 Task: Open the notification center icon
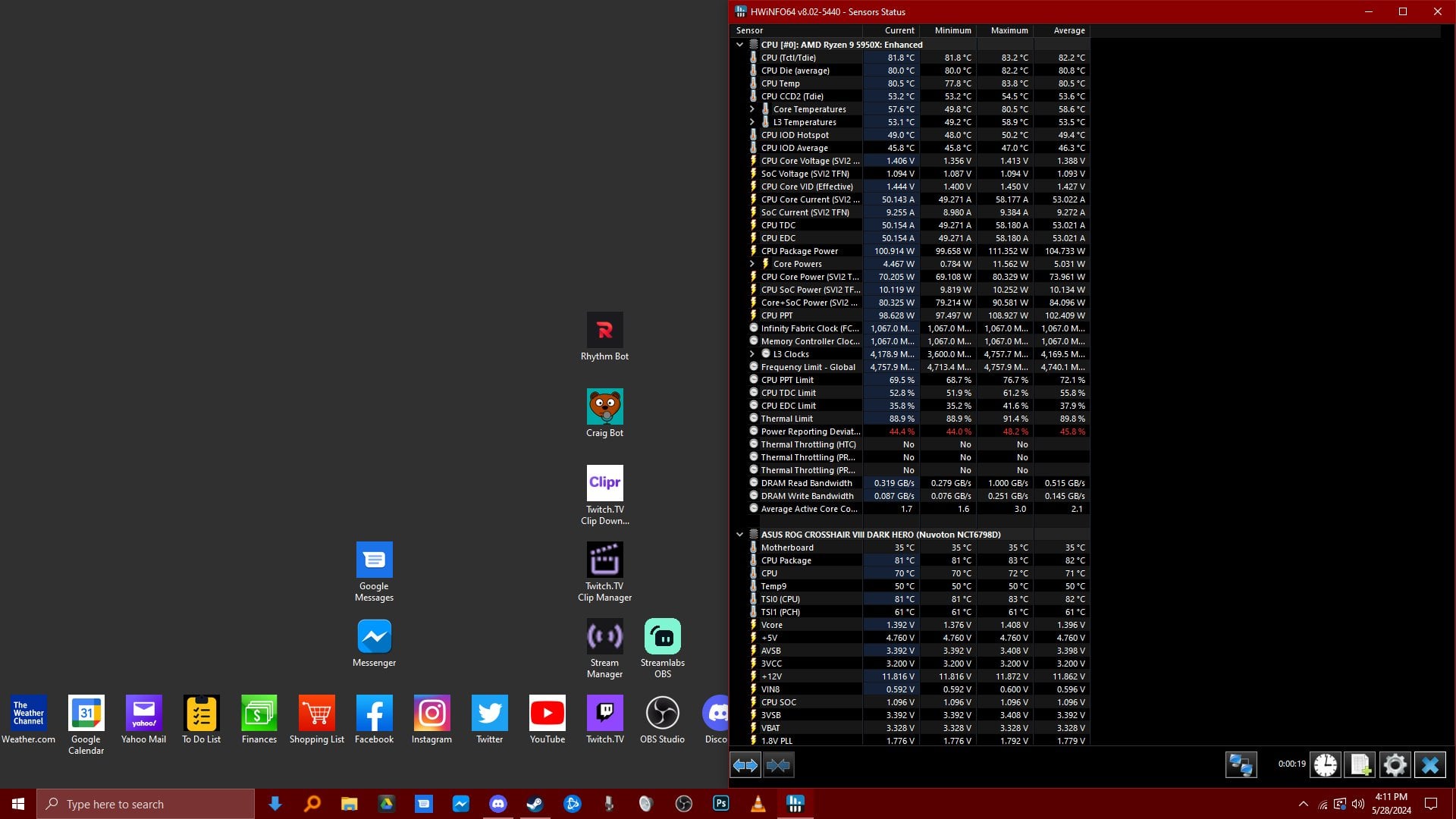pyautogui.click(x=1431, y=804)
